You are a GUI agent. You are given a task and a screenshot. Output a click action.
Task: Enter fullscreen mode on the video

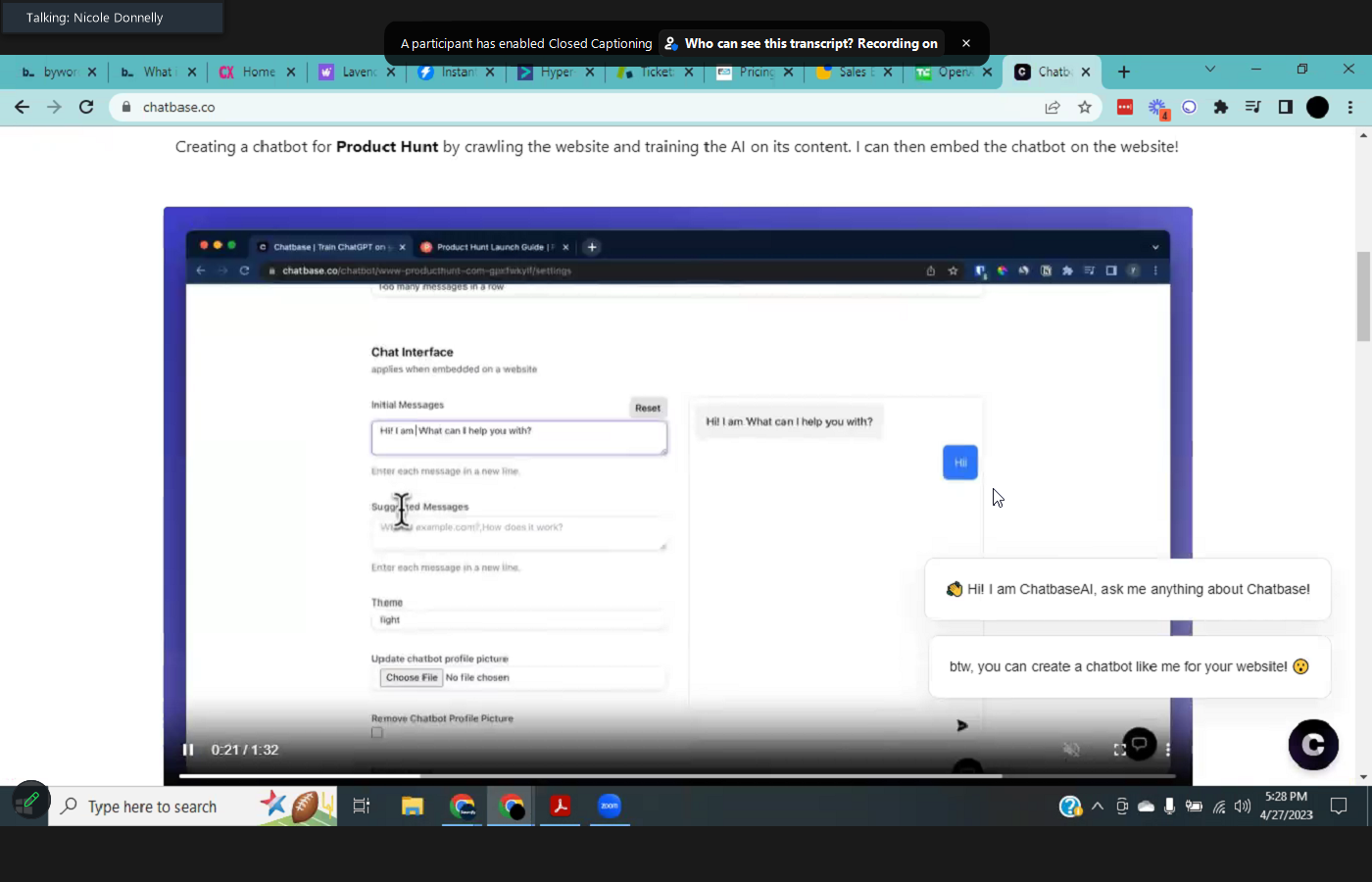[x=1119, y=750]
